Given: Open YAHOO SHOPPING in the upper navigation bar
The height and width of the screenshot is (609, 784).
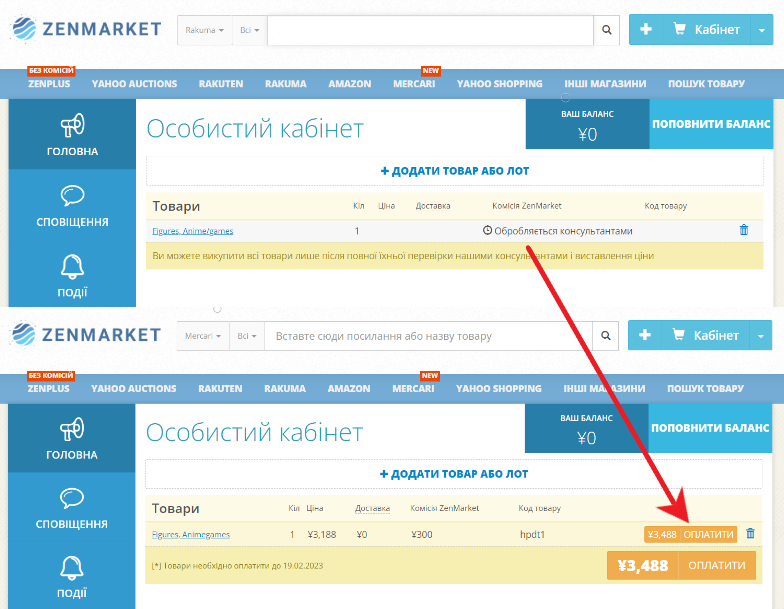Looking at the screenshot, I should pos(500,84).
